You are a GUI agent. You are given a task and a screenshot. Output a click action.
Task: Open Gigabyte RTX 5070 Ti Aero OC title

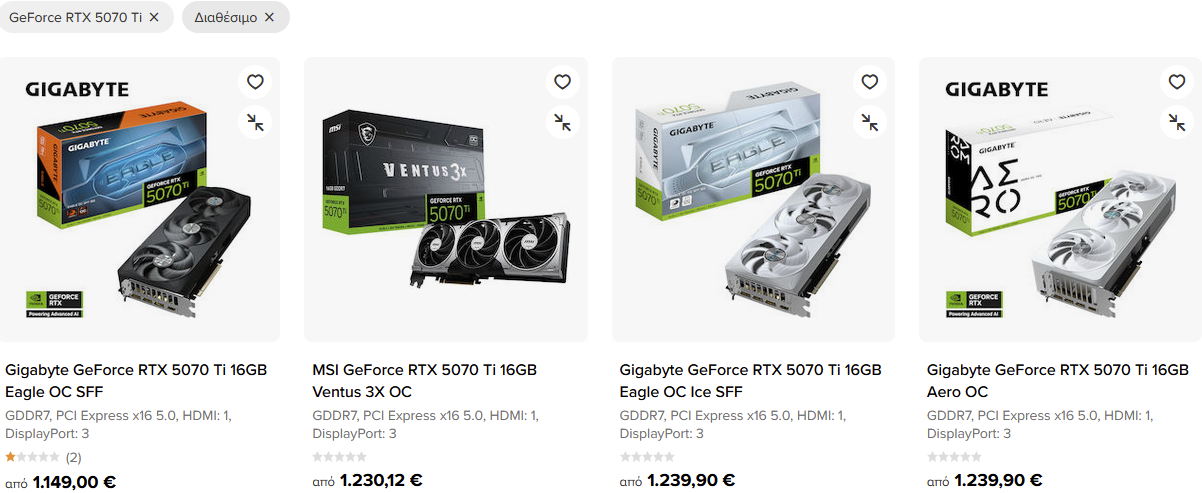pos(1058,381)
